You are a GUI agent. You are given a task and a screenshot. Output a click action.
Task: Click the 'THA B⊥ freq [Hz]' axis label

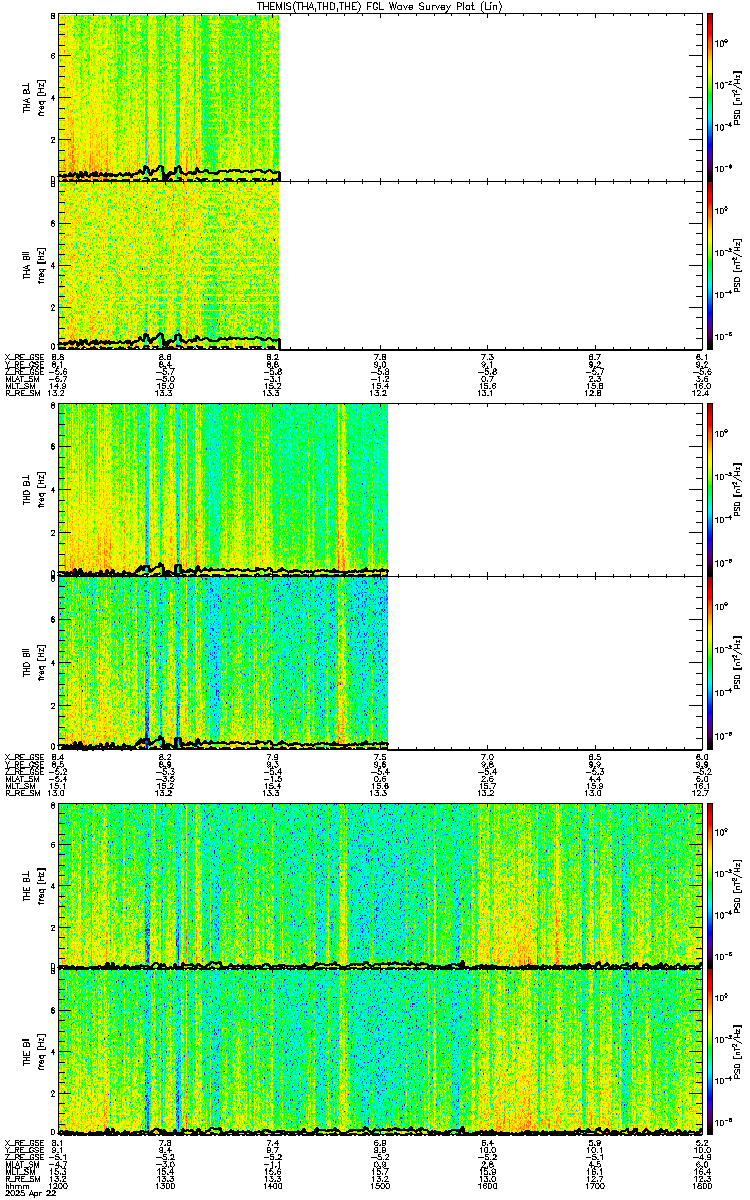point(33,96)
